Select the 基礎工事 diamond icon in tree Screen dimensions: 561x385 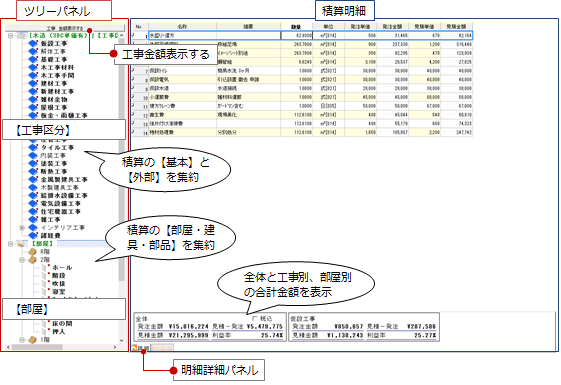tap(33, 59)
